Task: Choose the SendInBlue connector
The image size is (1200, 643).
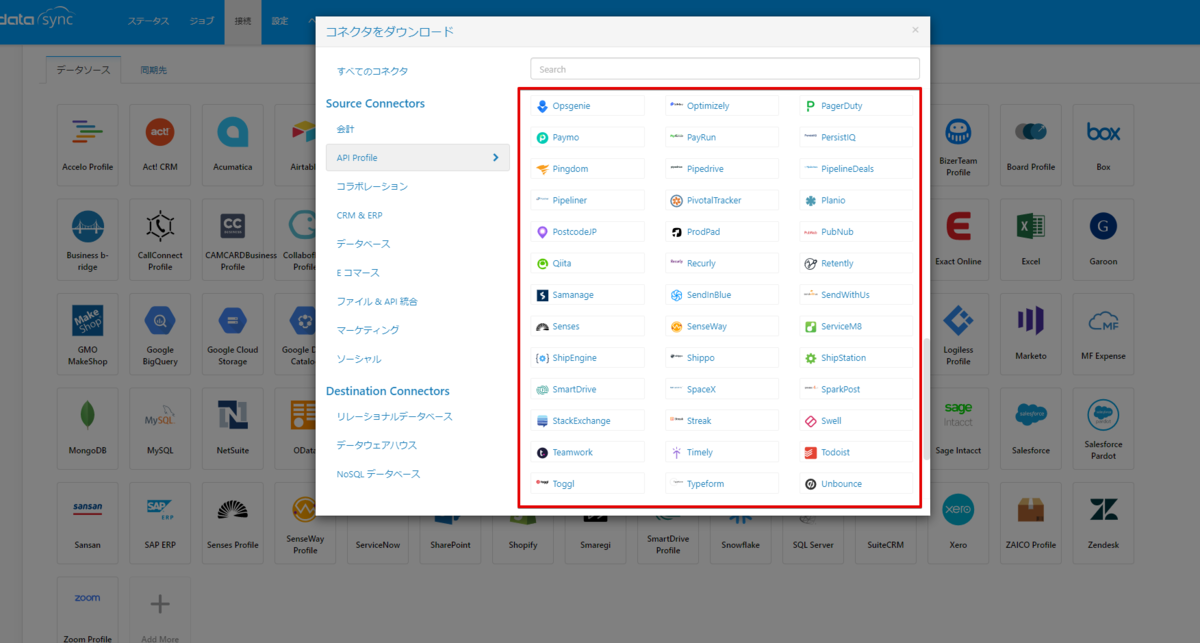Action: 721,295
